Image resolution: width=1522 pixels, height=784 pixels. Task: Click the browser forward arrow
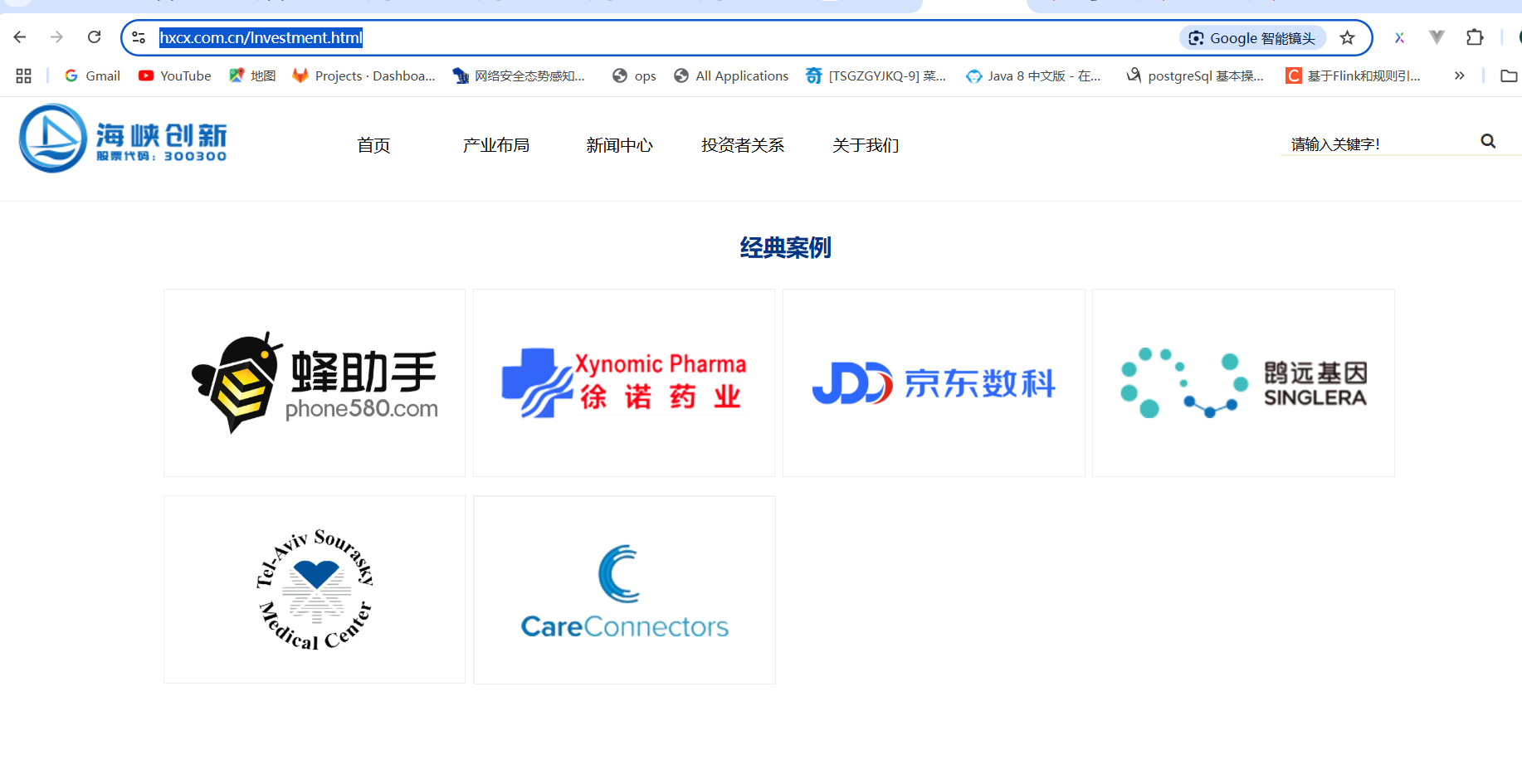tap(56, 37)
